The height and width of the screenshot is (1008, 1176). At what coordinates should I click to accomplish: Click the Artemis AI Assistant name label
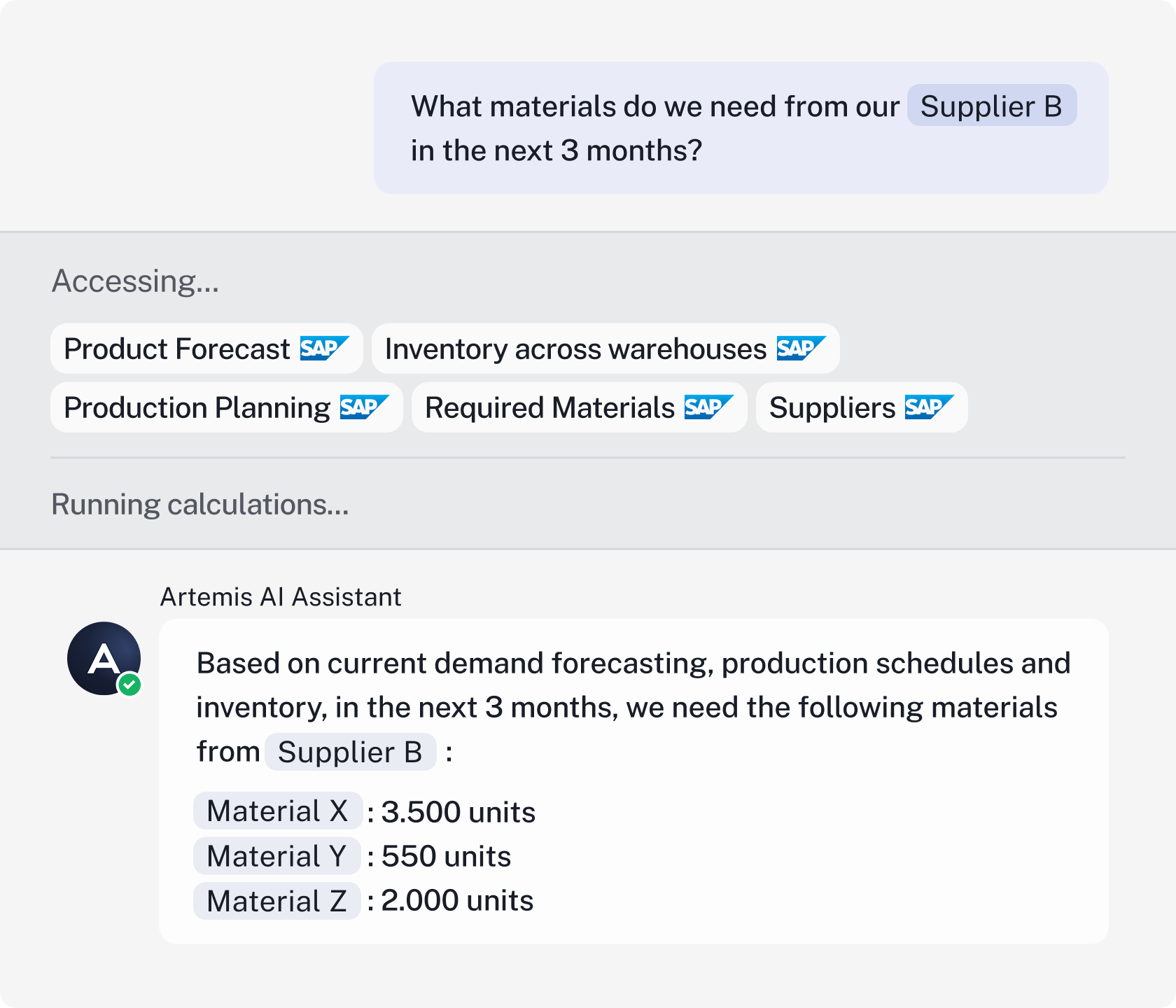pyautogui.click(x=281, y=597)
